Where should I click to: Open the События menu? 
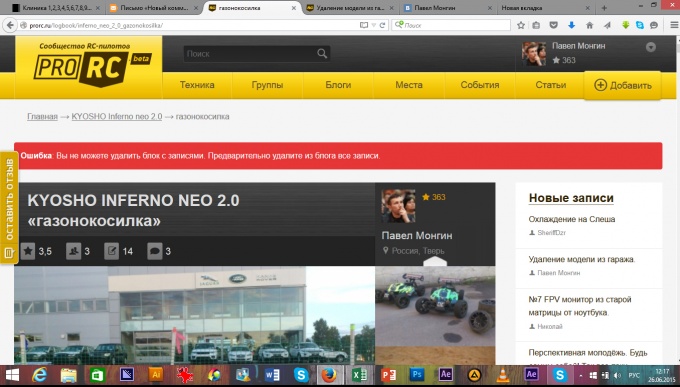click(480, 85)
